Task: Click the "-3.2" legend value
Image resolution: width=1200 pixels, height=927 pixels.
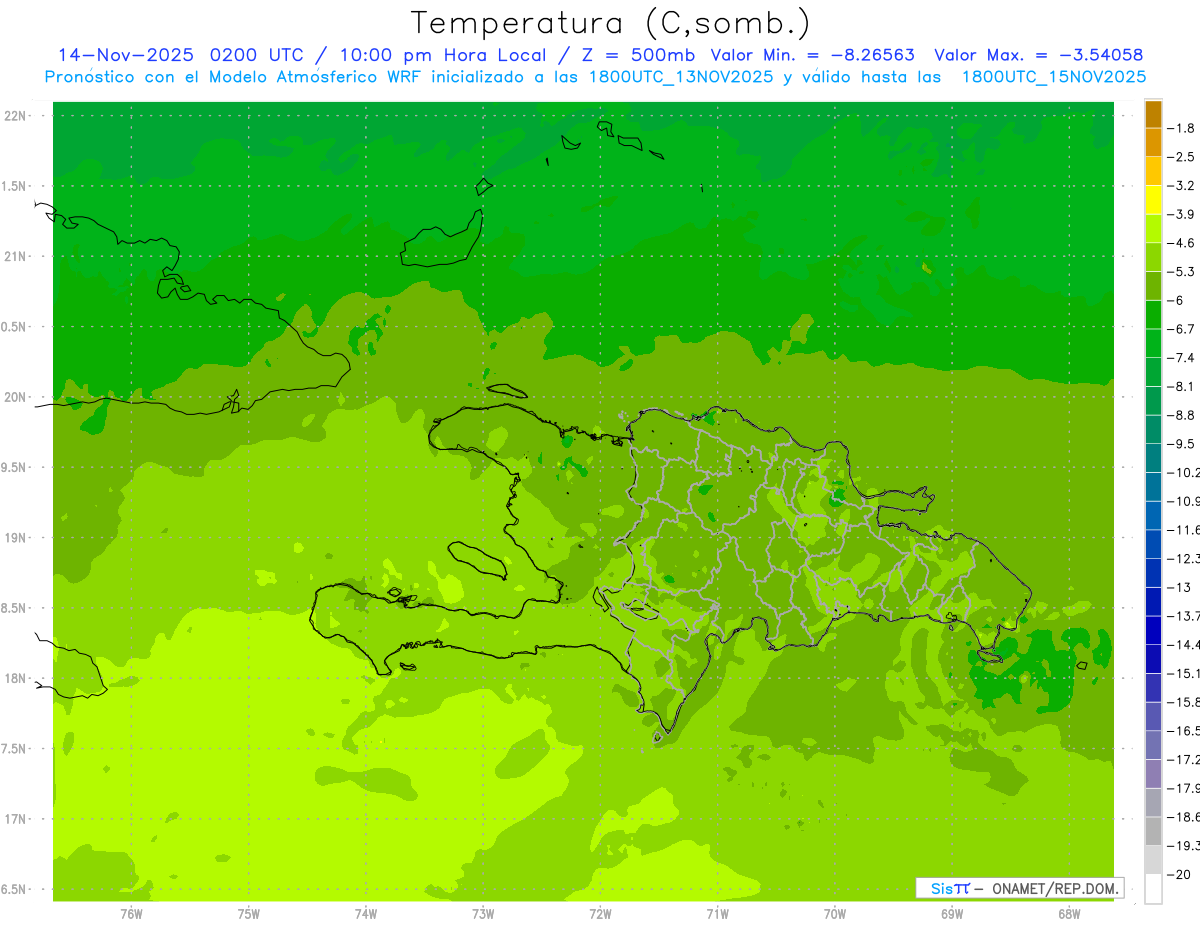Action: 1181,186
